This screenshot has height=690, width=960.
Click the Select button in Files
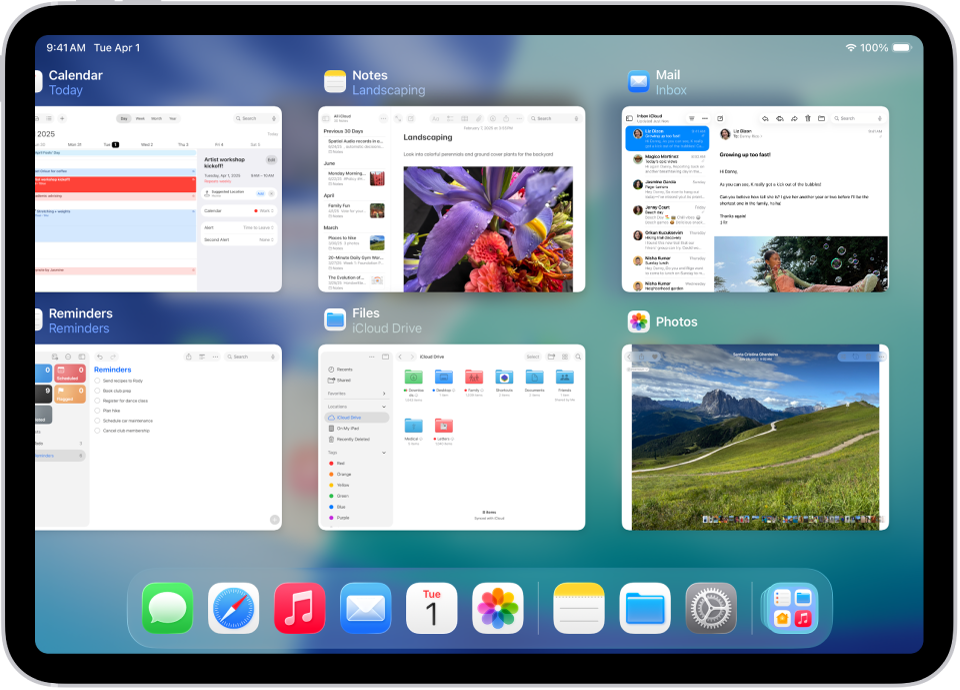point(533,357)
